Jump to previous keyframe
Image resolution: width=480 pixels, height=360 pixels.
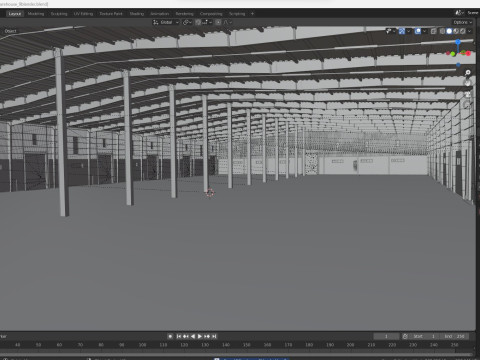click(186, 336)
